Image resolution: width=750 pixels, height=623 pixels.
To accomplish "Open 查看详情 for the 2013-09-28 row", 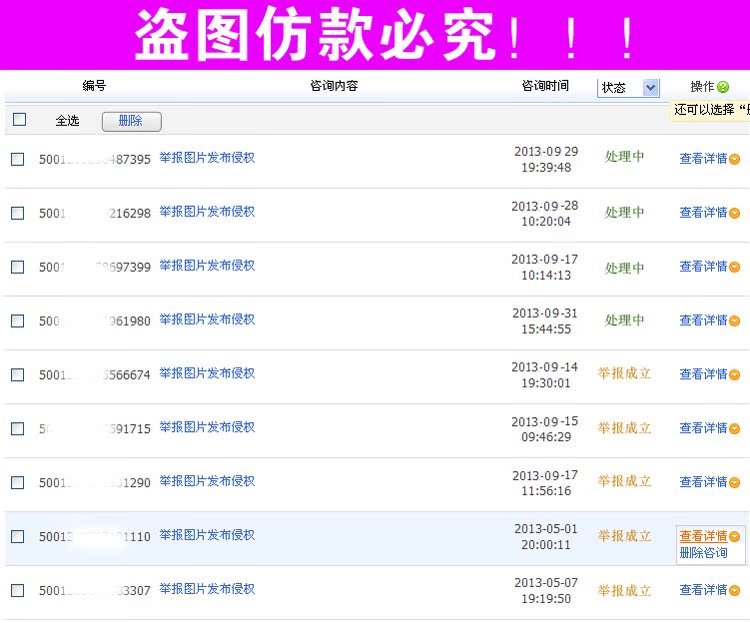I will point(703,212).
